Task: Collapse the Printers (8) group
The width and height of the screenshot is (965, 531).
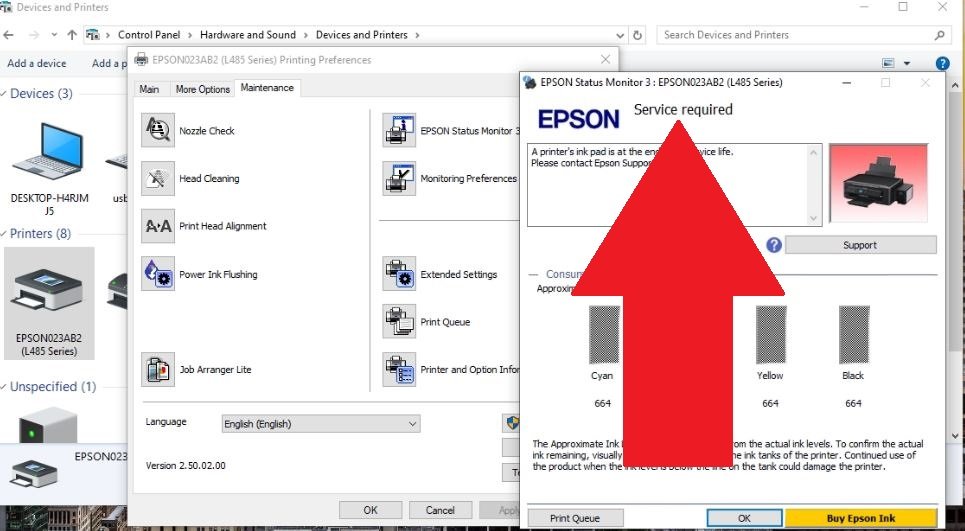Action: (4, 234)
